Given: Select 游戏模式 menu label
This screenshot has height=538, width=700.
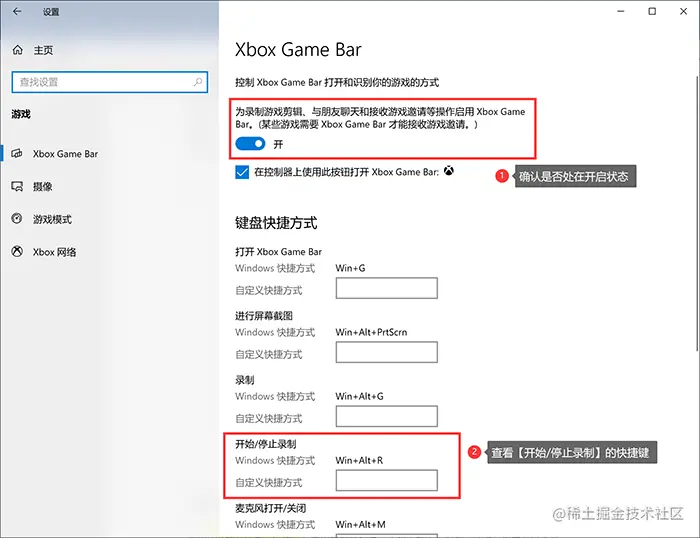Looking at the screenshot, I should click(52, 219).
